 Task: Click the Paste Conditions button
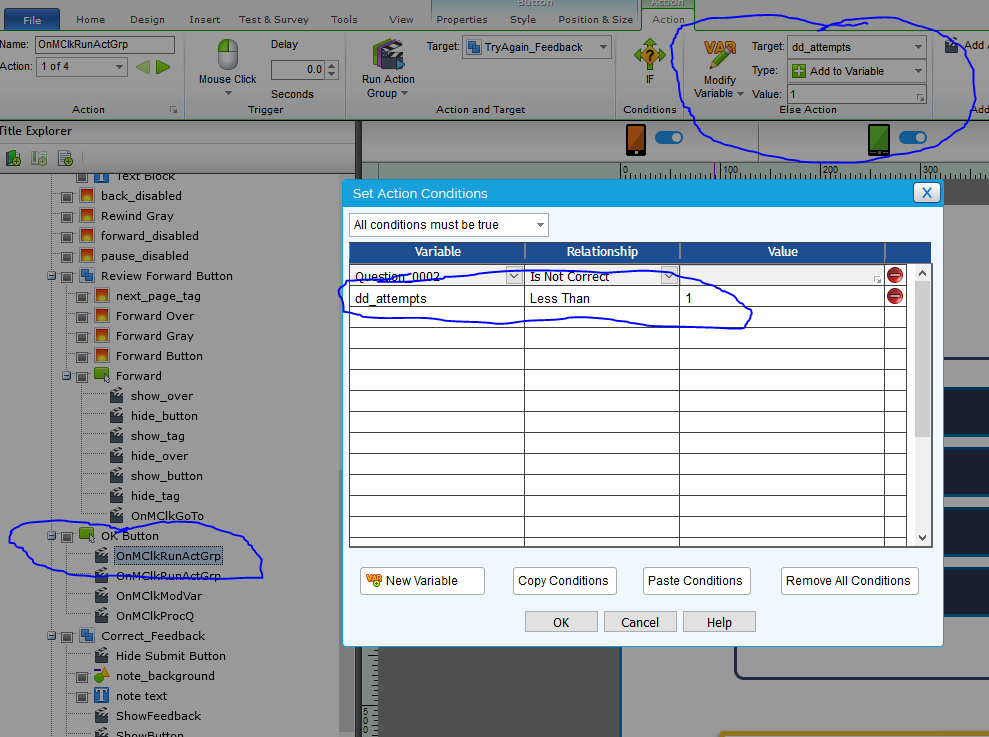click(x=695, y=581)
